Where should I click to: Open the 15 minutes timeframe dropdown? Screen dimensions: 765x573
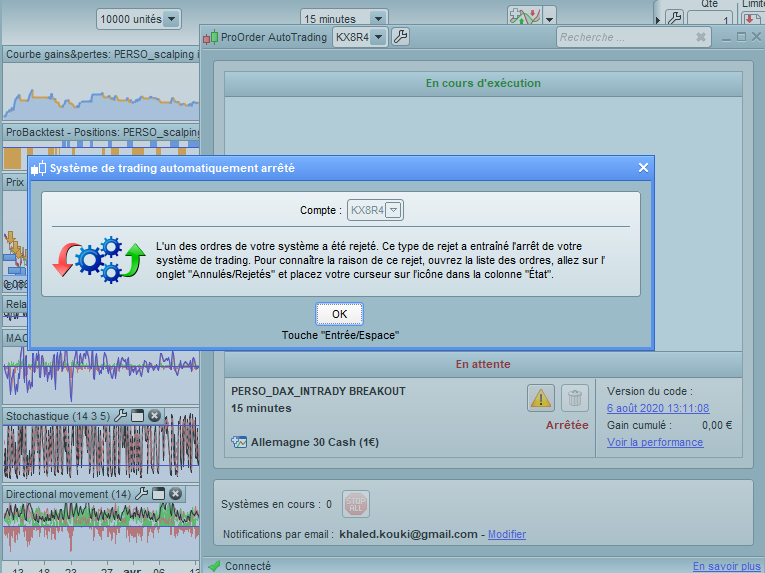[x=344, y=19]
